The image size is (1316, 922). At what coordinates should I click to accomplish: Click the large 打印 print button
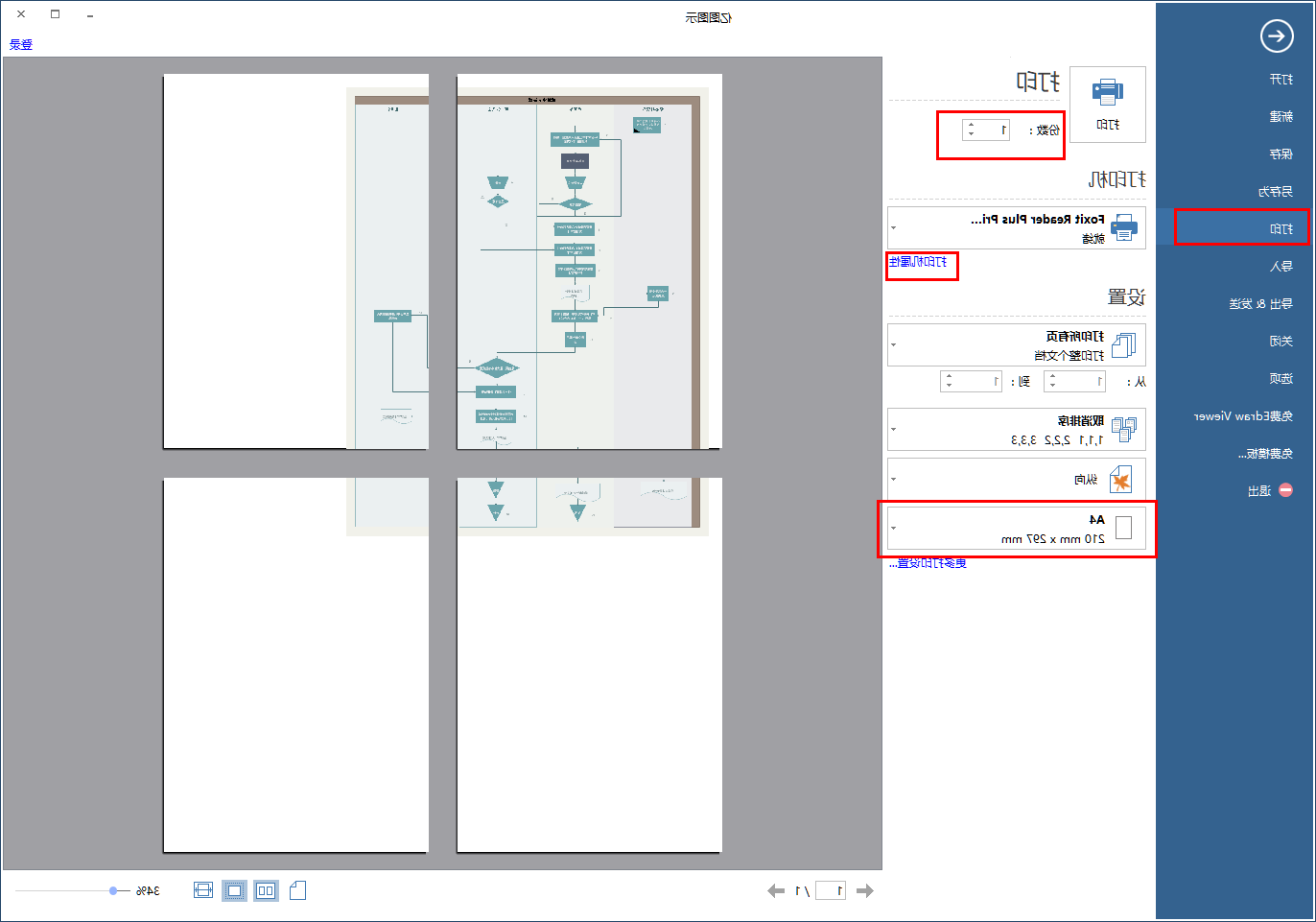(1107, 105)
